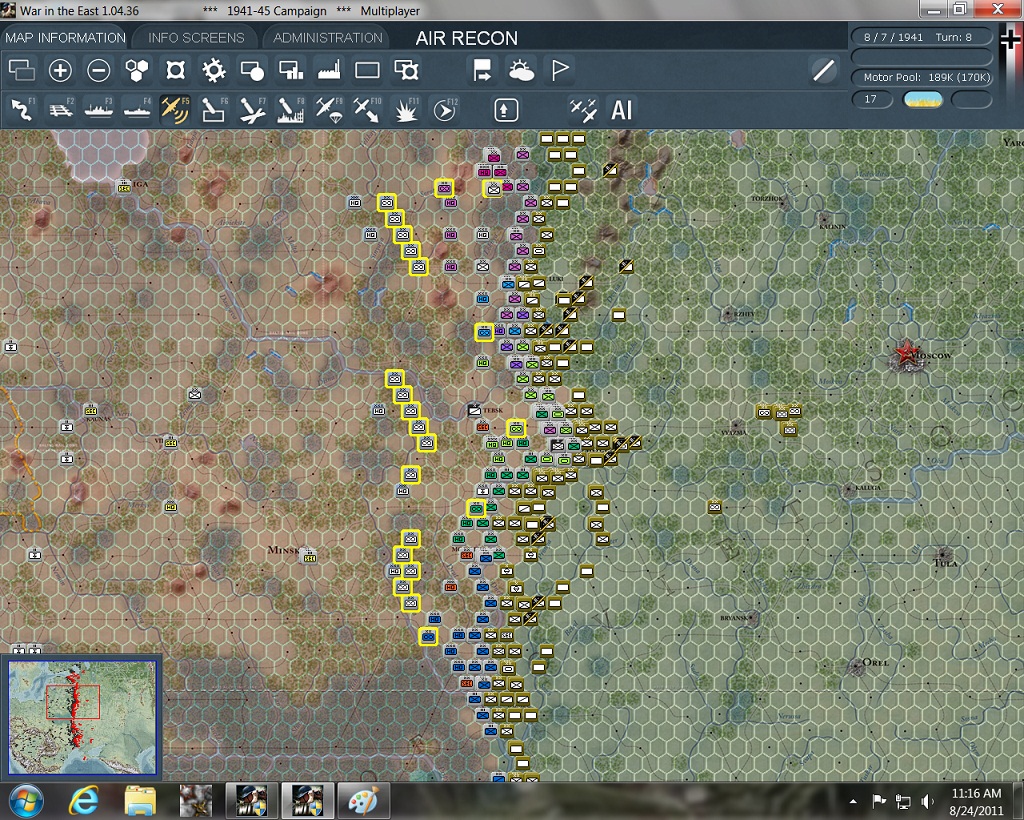Zoom out with the minus icon
The width and height of the screenshot is (1024, 820).
(x=99, y=70)
